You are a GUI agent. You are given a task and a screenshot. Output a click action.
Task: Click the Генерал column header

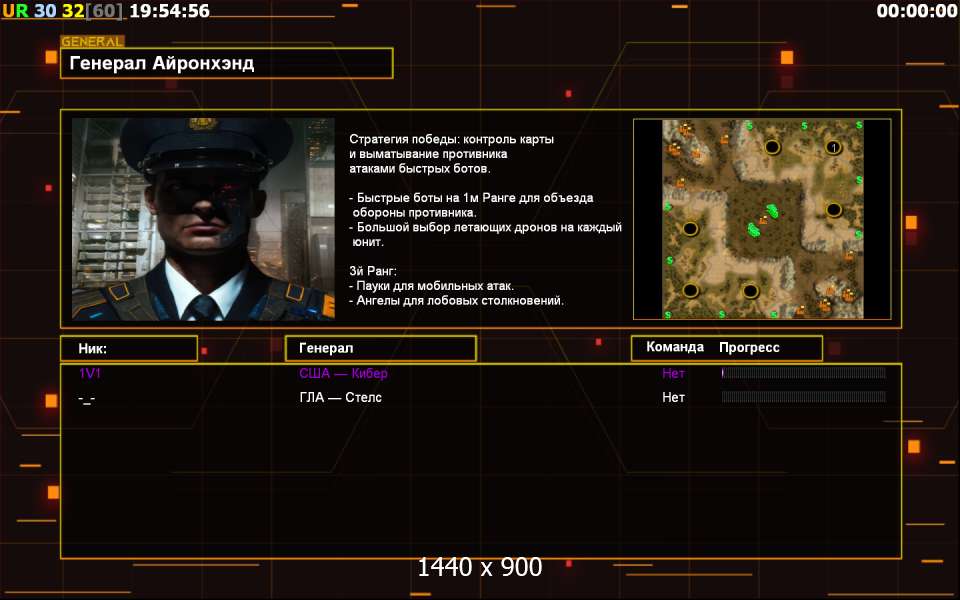point(380,348)
